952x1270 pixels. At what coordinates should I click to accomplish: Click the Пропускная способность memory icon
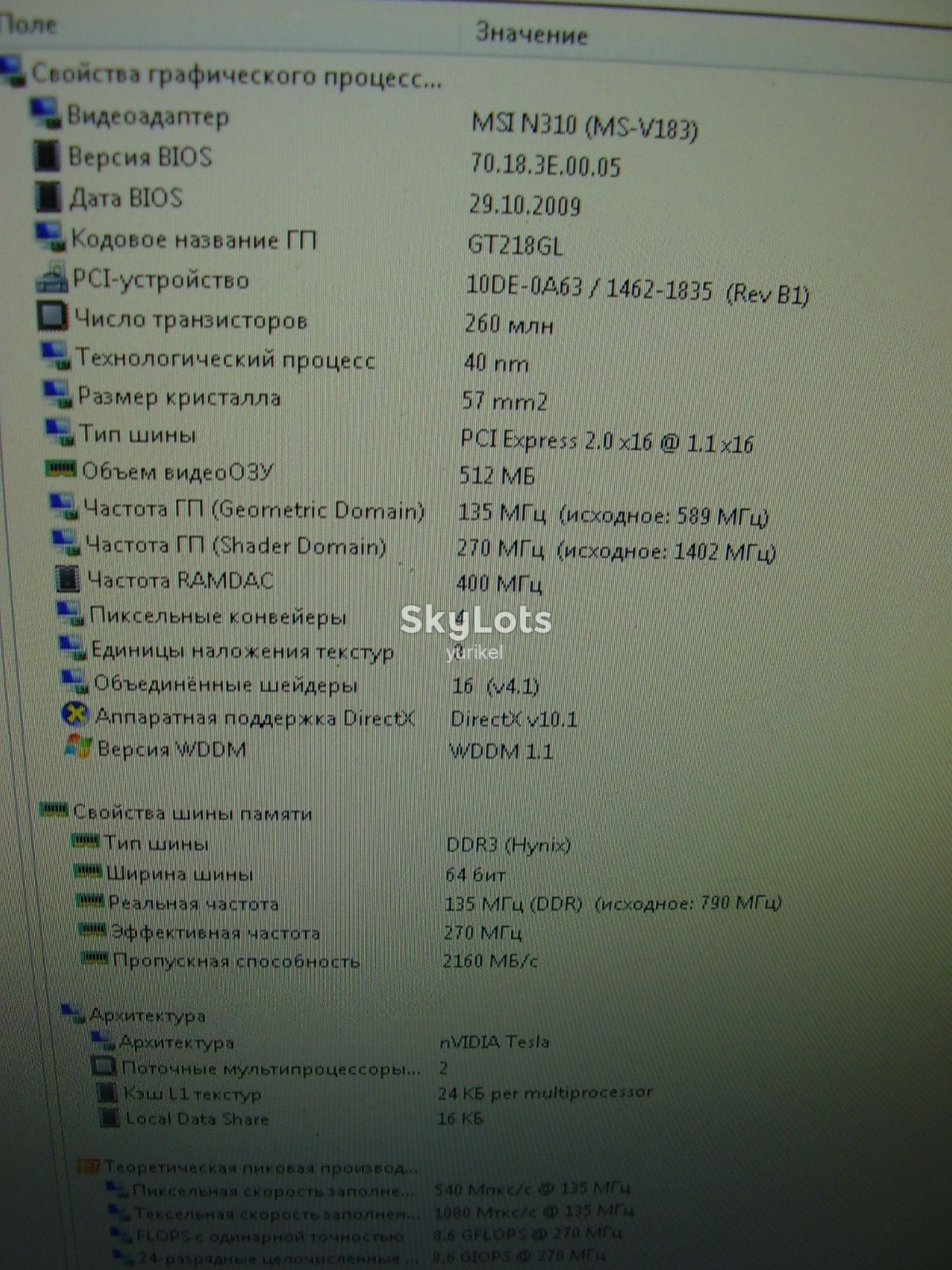95,958
